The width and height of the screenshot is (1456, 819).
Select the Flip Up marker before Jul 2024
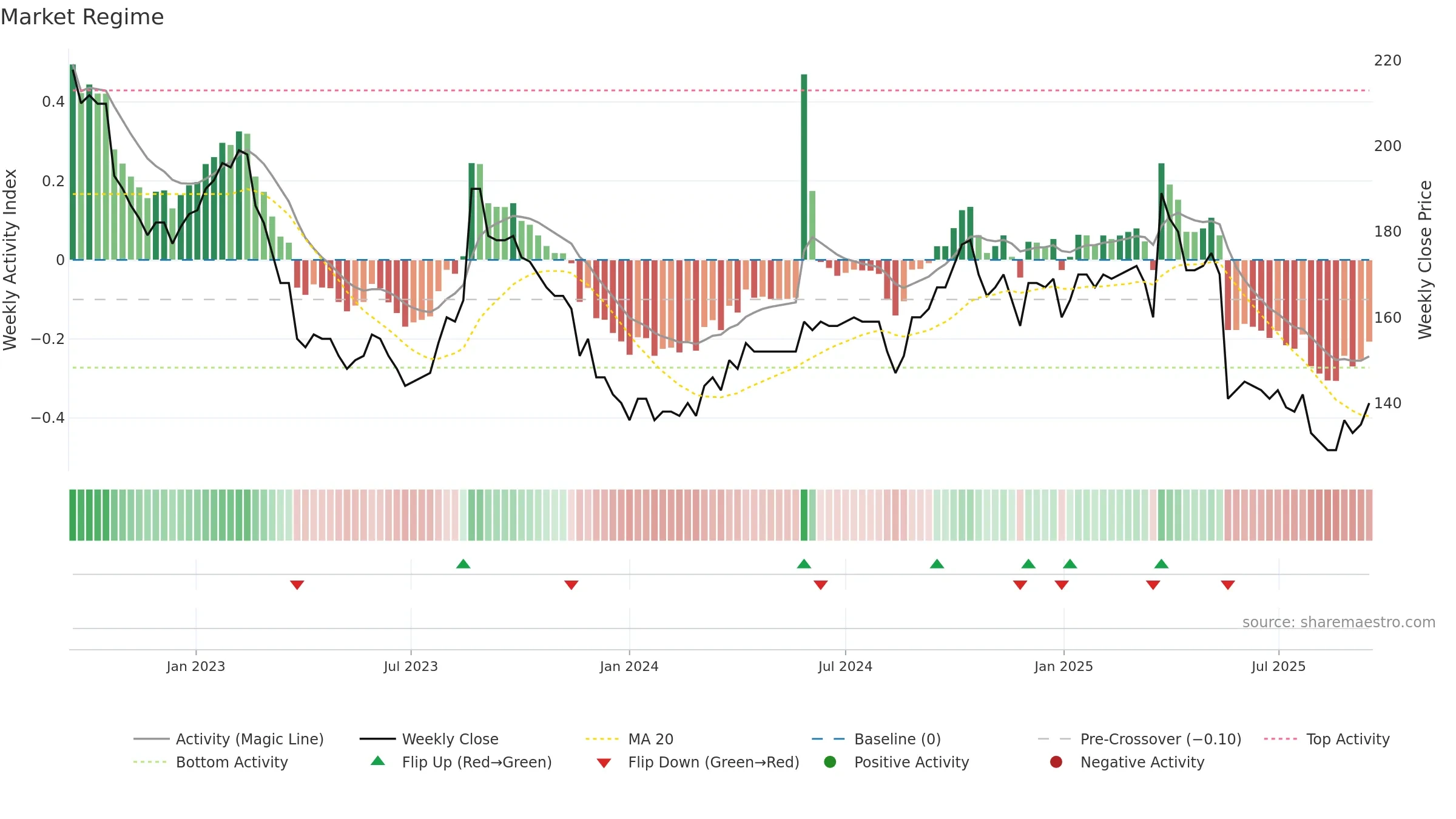click(x=804, y=564)
